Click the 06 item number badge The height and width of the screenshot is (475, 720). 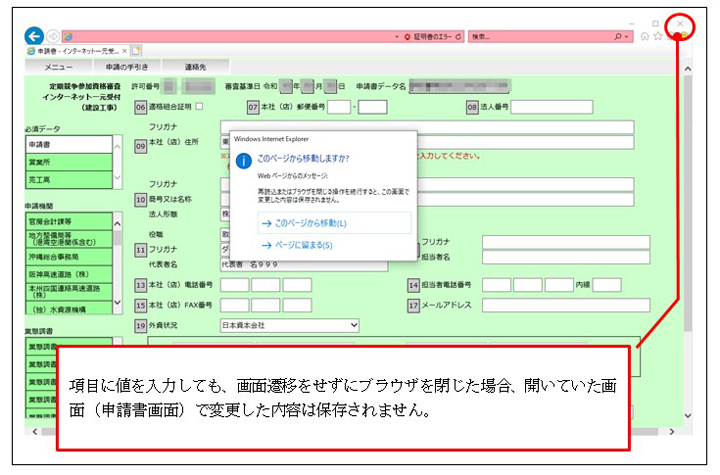(140, 106)
